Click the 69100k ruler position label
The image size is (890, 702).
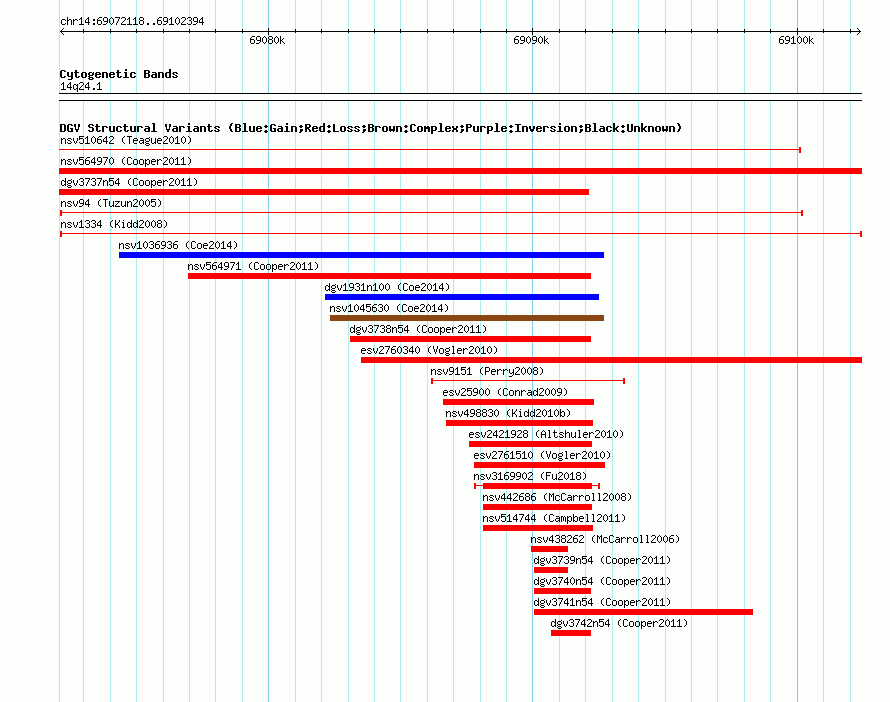click(x=796, y=40)
